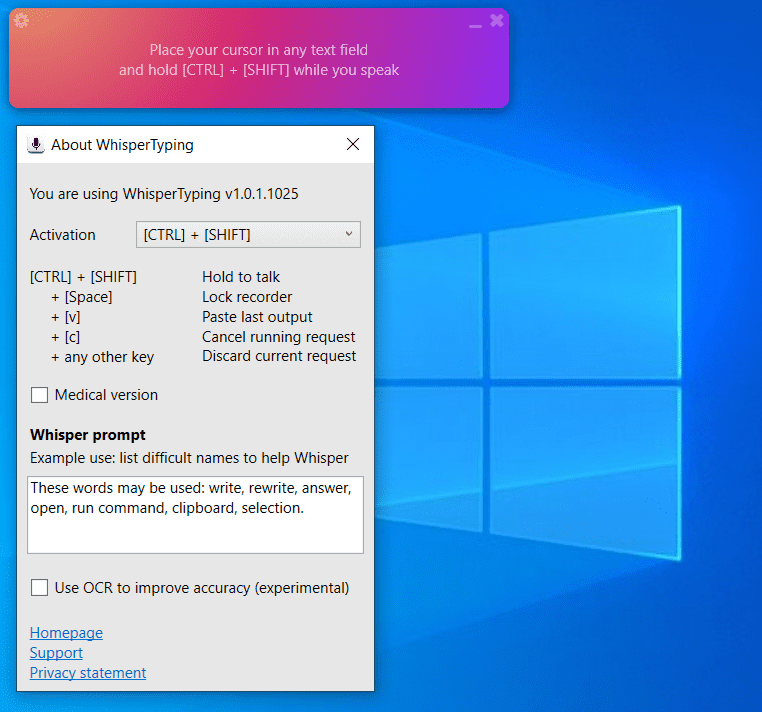Click the 'Discard current request' label

pyautogui.click(x=279, y=356)
